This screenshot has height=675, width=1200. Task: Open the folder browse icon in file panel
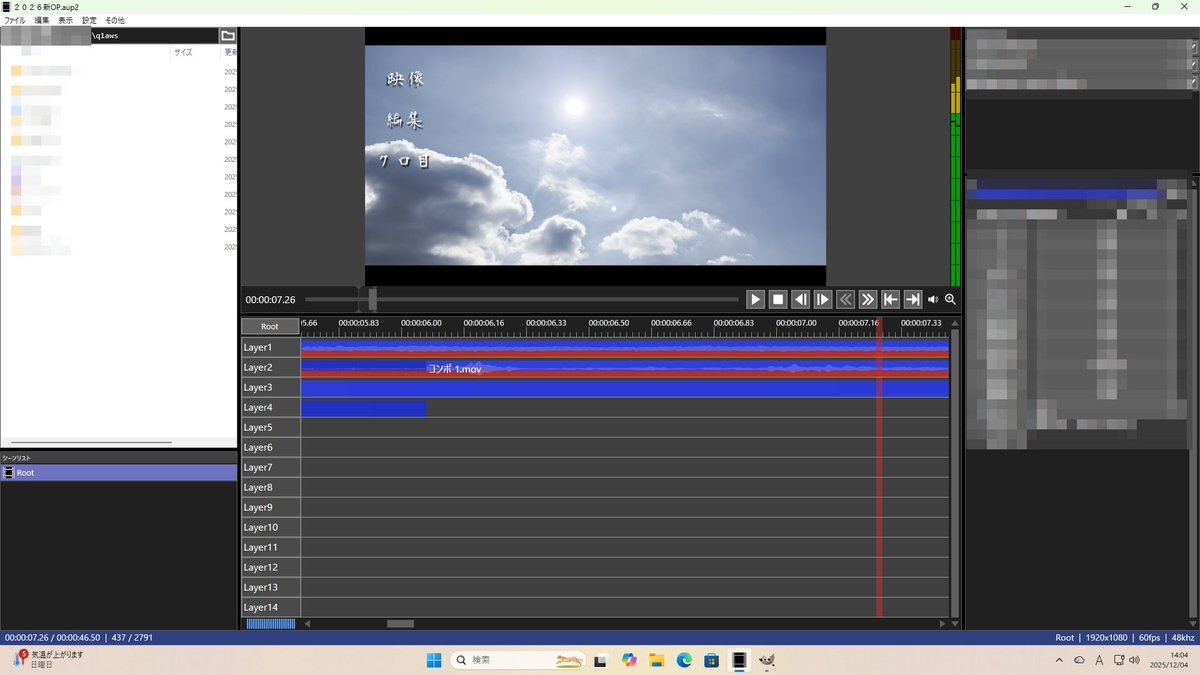[228, 36]
